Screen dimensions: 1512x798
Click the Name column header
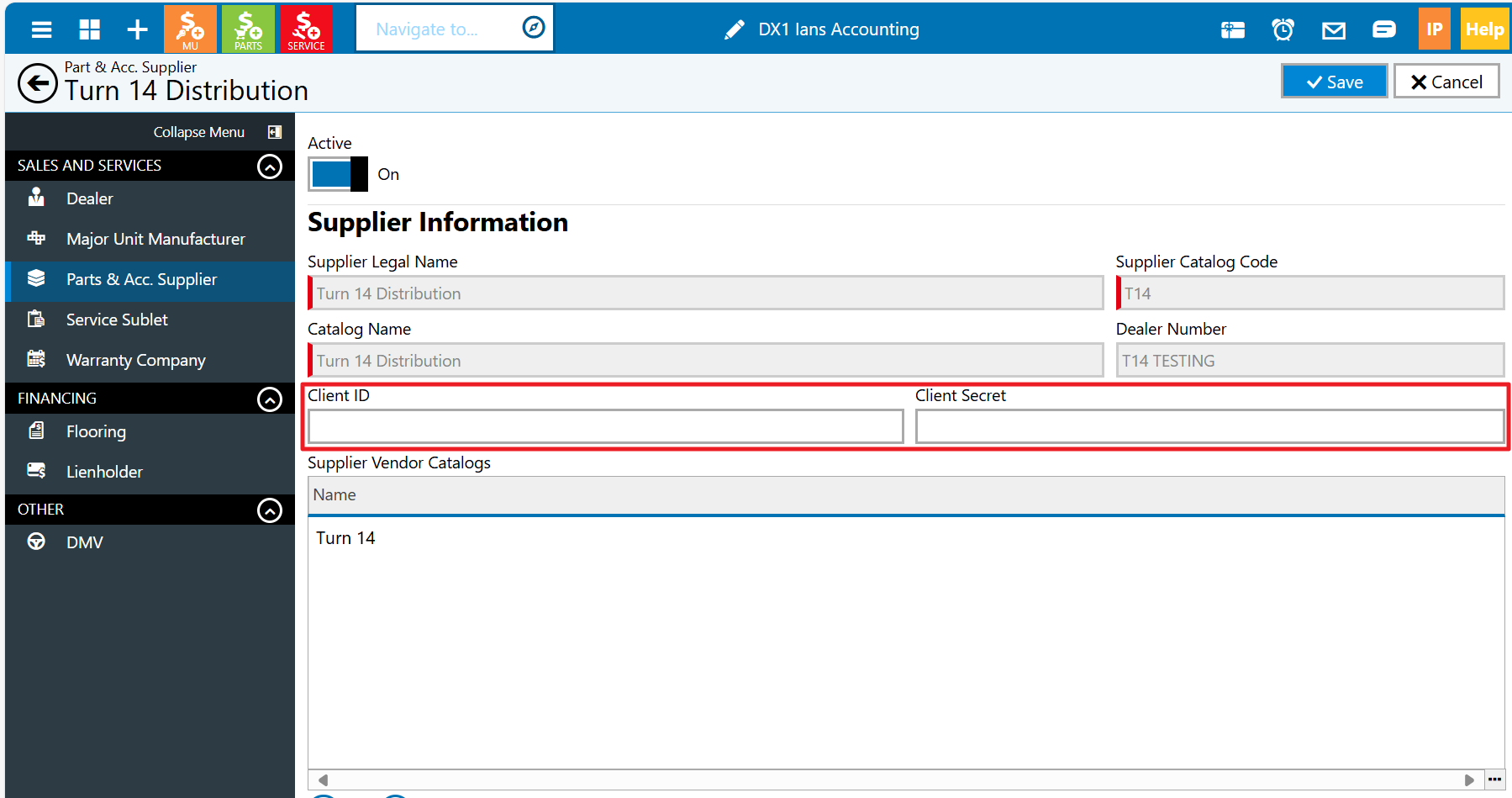click(906, 495)
